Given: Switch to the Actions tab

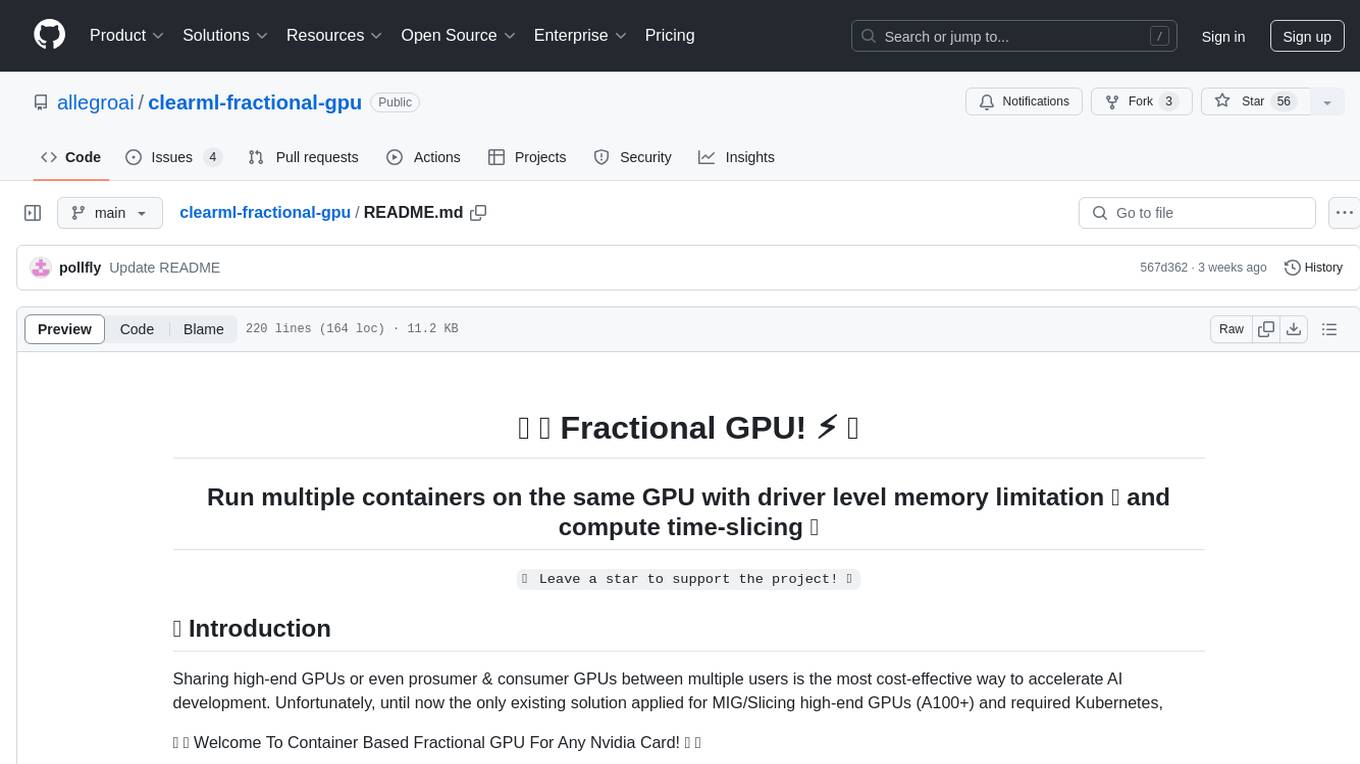Looking at the screenshot, I should pos(423,157).
